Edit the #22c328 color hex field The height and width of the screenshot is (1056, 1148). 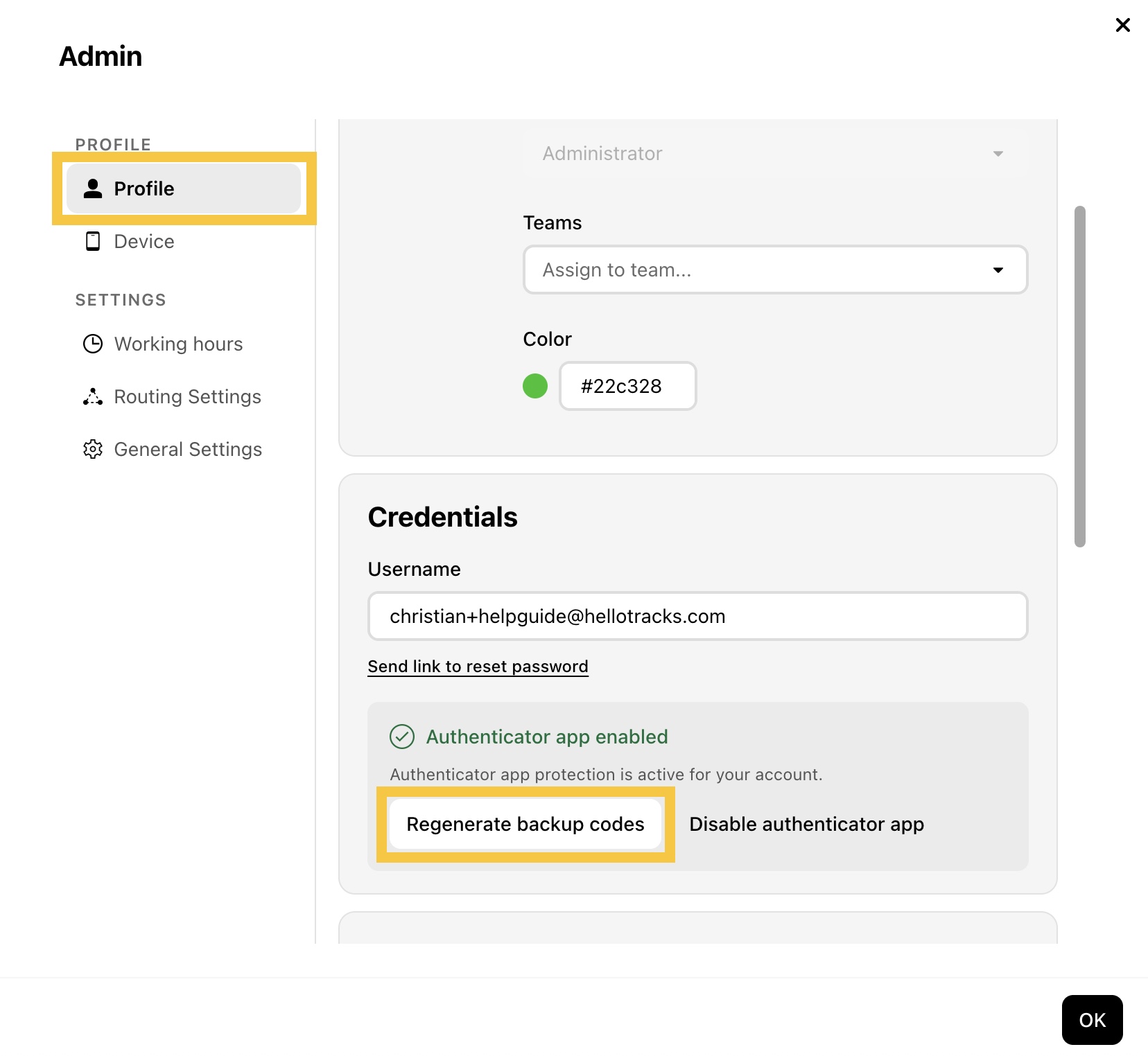628,386
